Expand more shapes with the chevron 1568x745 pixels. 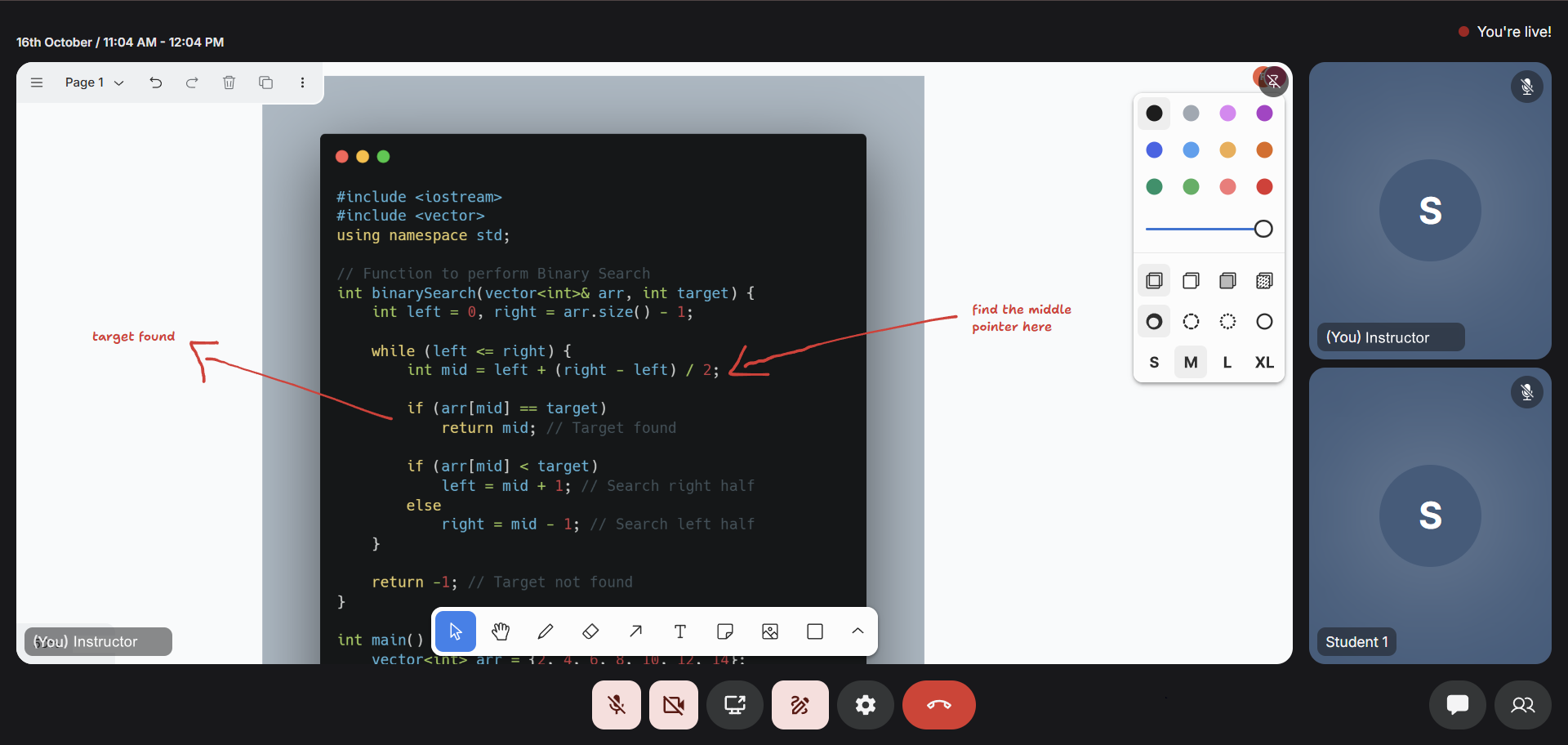[x=857, y=631]
